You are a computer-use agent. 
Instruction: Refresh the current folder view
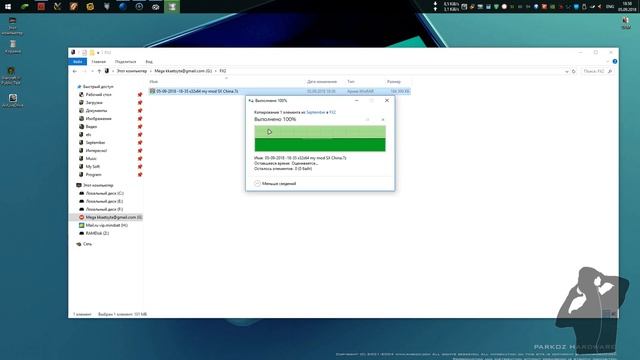tap(573, 71)
